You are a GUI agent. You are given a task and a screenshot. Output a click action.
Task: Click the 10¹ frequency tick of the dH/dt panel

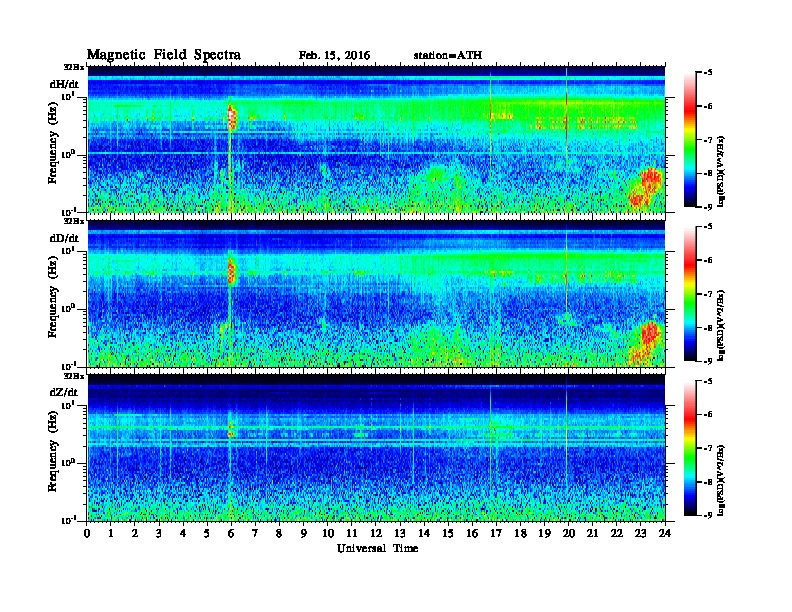click(69, 97)
